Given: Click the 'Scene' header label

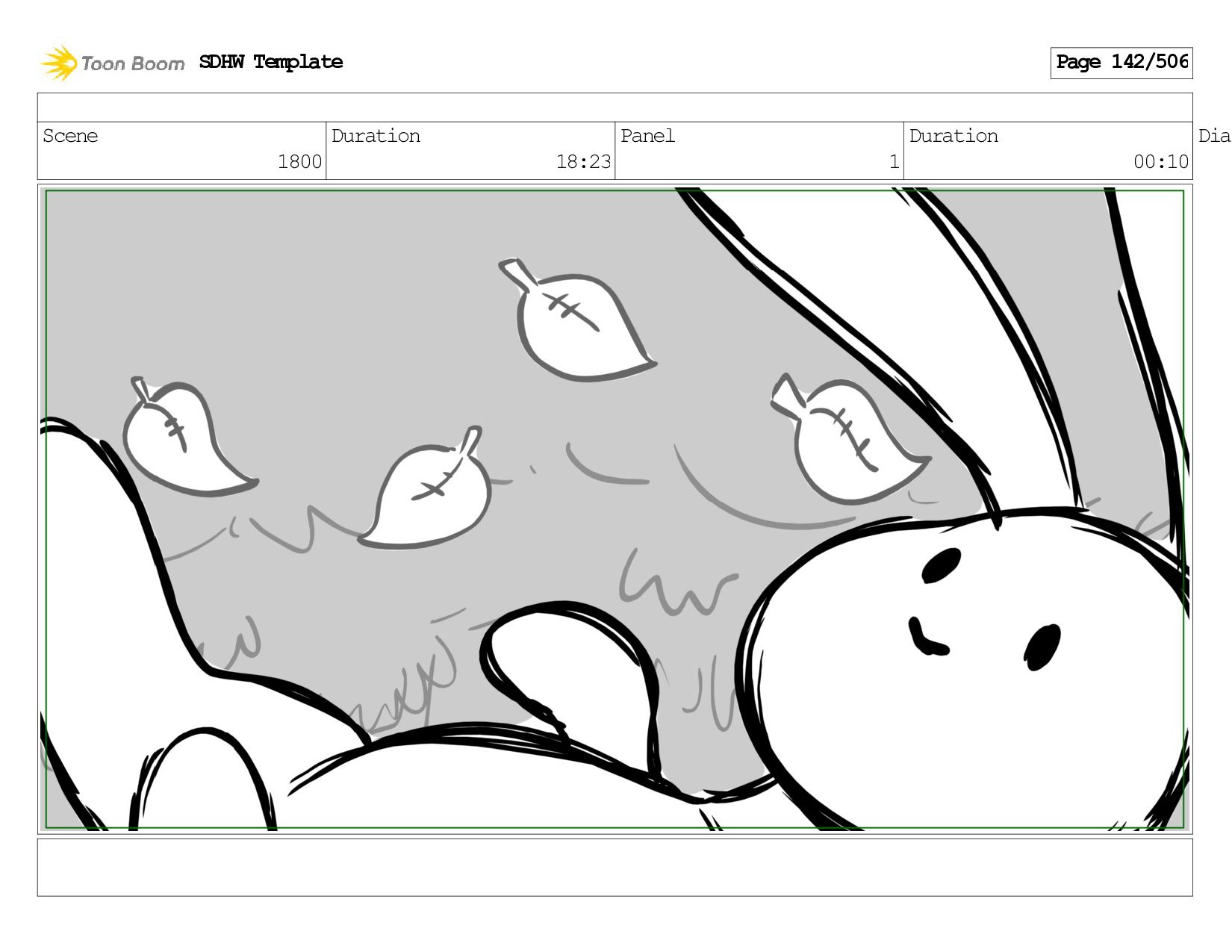Looking at the screenshot, I should click(70, 136).
